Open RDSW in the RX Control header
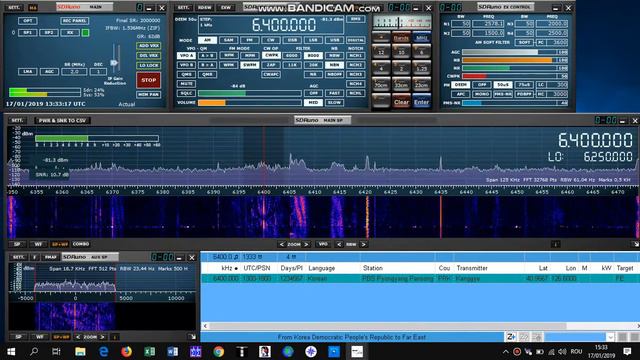The height and width of the screenshot is (360, 640). tap(204, 7)
